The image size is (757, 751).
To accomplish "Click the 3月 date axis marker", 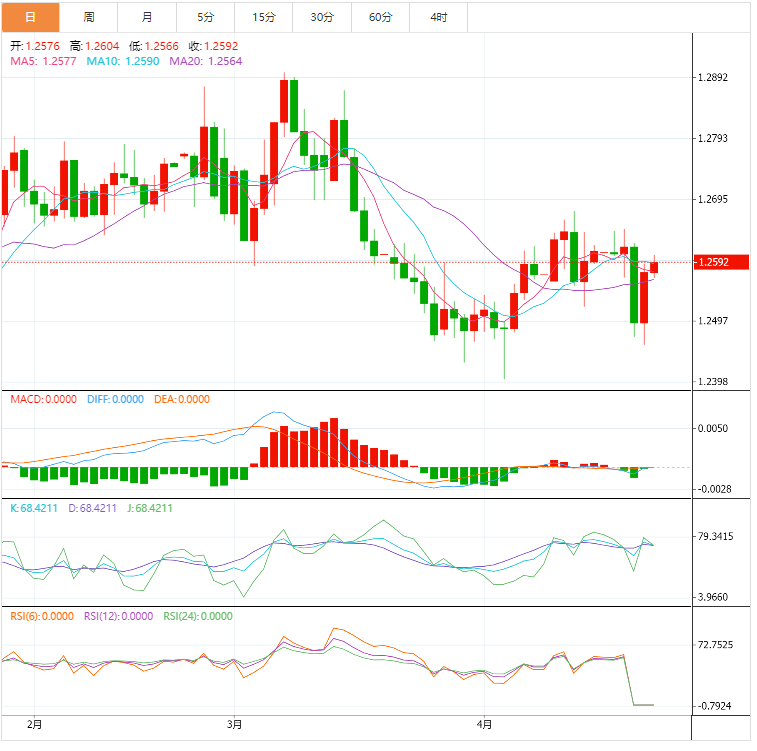I will [x=235, y=724].
